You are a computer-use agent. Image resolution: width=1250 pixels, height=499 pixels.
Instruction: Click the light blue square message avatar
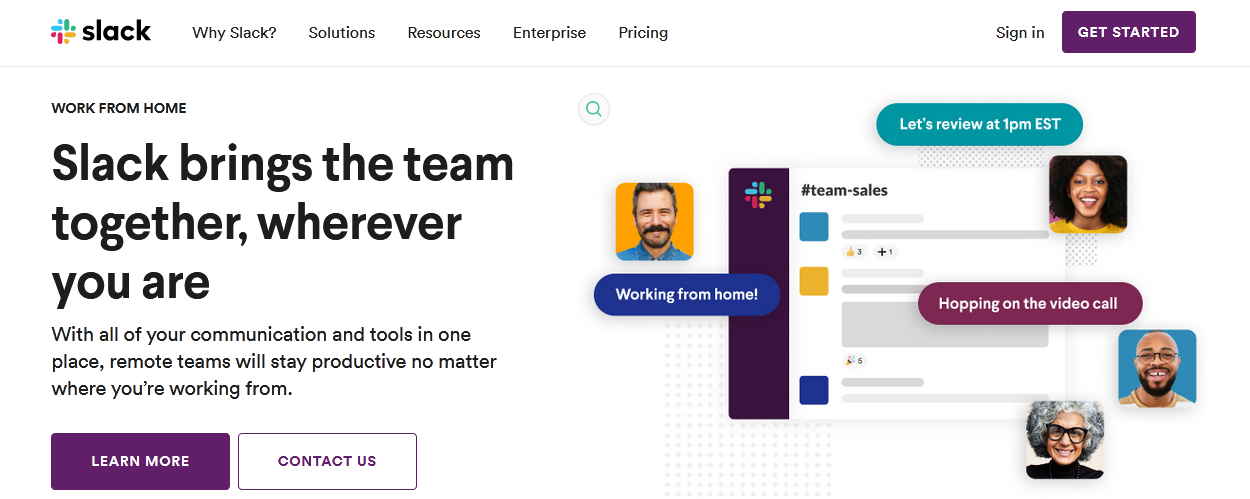(x=813, y=227)
